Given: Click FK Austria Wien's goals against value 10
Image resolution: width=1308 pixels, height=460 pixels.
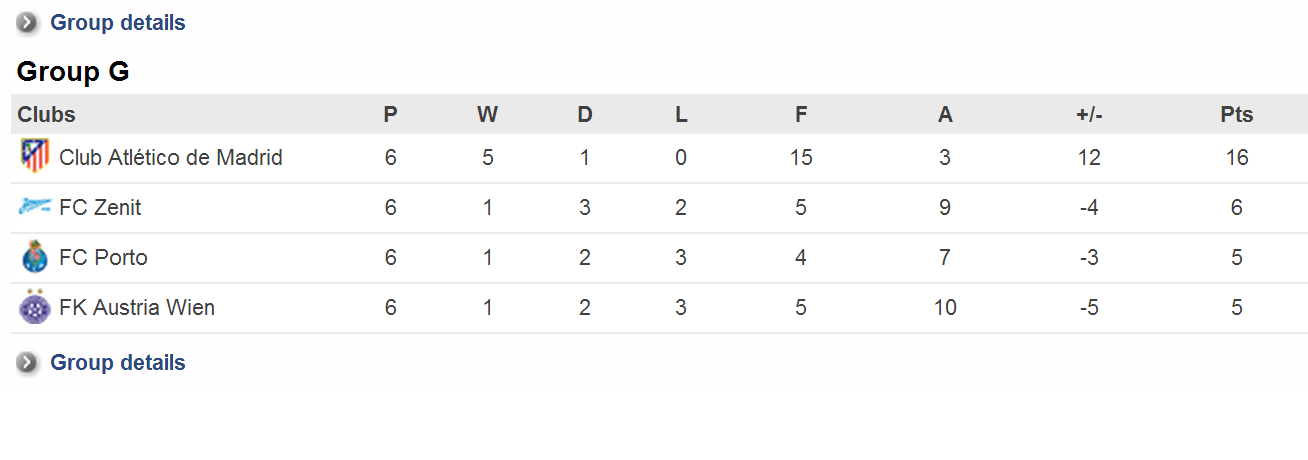Looking at the screenshot, I should (x=945, y=307).
